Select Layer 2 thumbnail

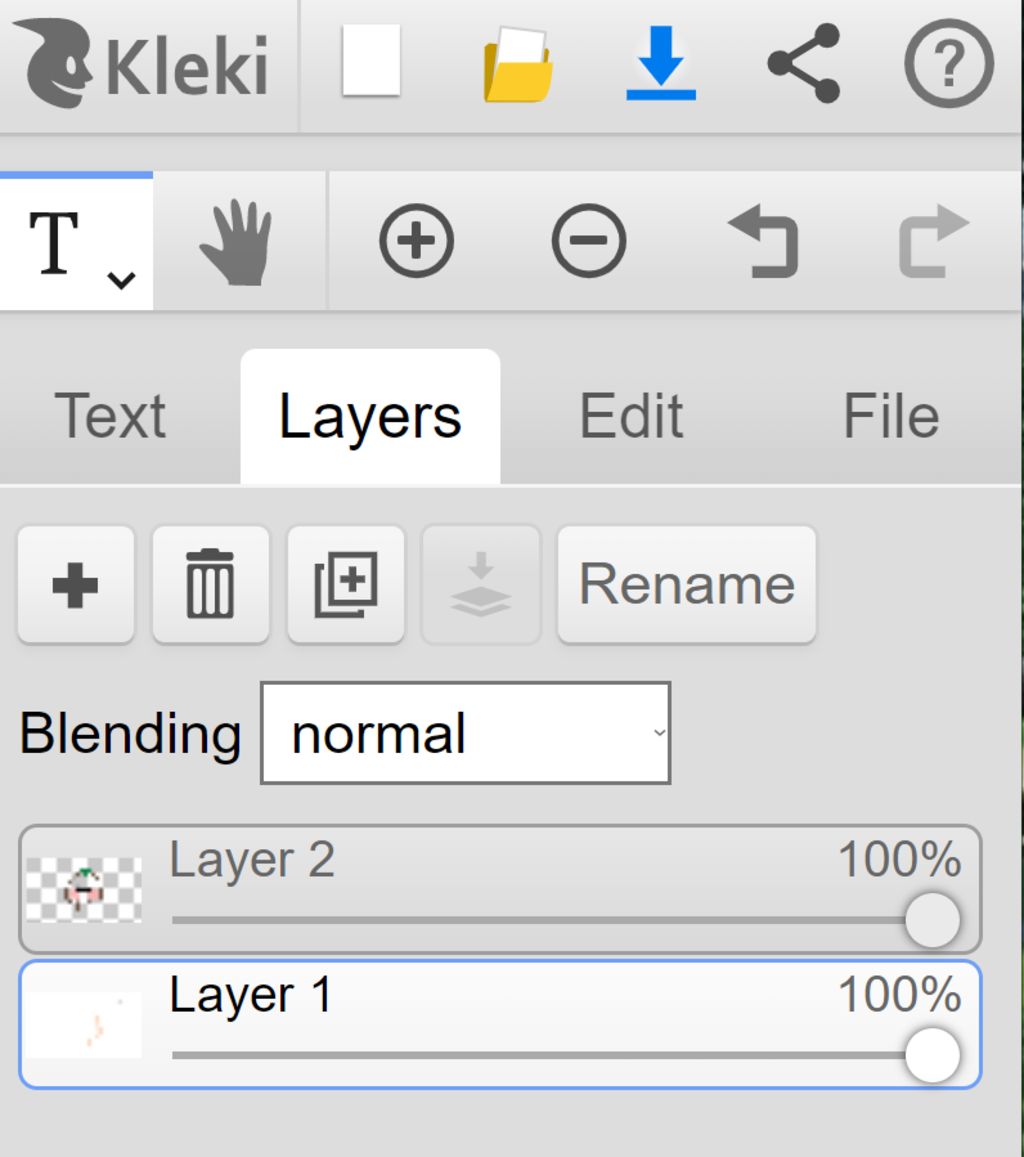pyautogui.click(x=84, y=889)
